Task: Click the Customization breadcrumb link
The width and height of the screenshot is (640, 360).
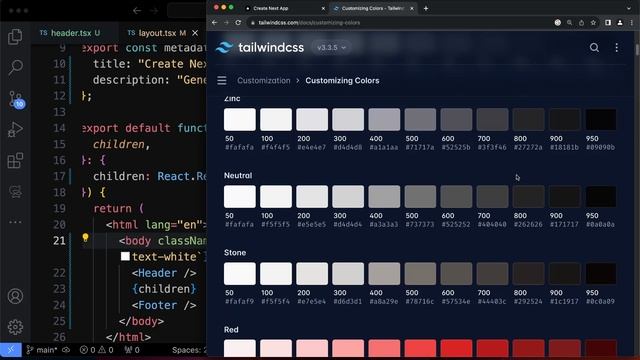Action: [264, 80]
